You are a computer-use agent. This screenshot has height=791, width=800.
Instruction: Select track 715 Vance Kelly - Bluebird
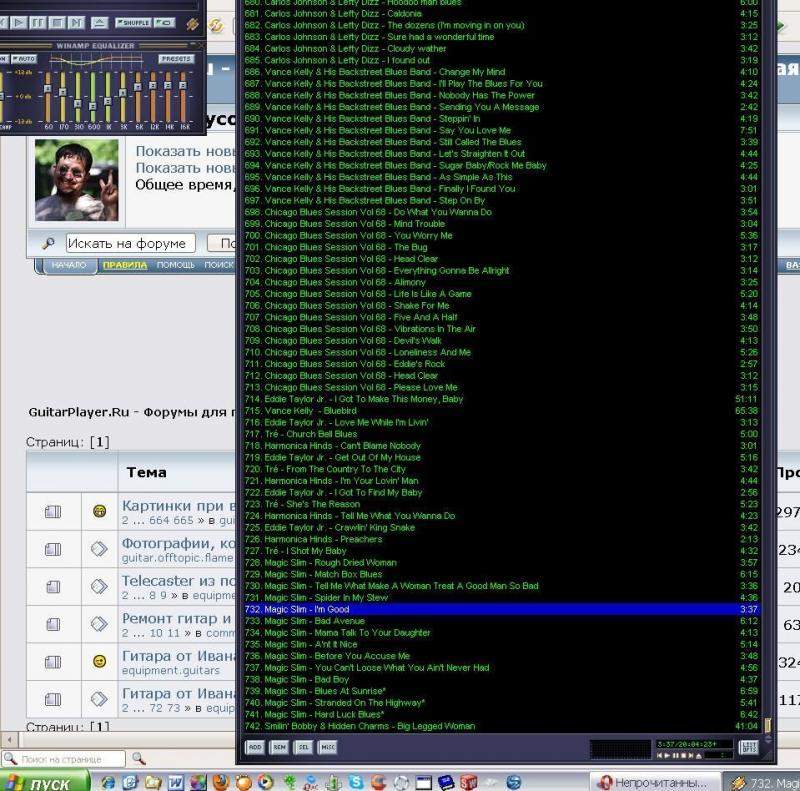pyautogui.click(x=502, y=411)
